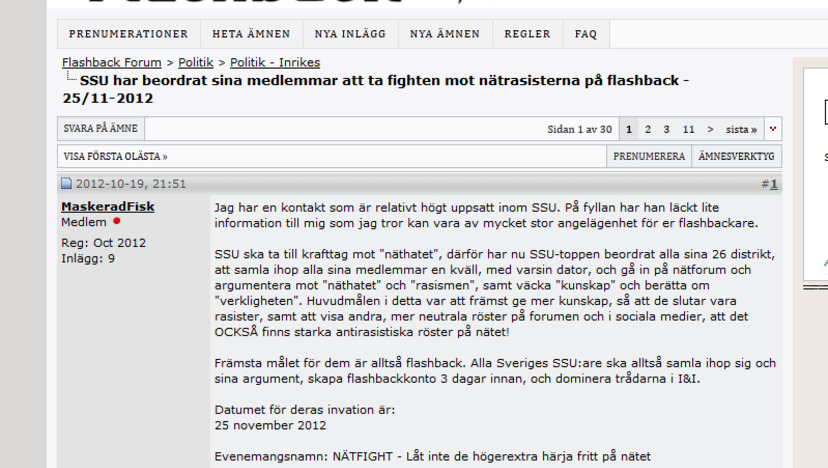The image size is (828, 468).
Task: Click Visa första olästa »
Action: (x=115, y=156)
